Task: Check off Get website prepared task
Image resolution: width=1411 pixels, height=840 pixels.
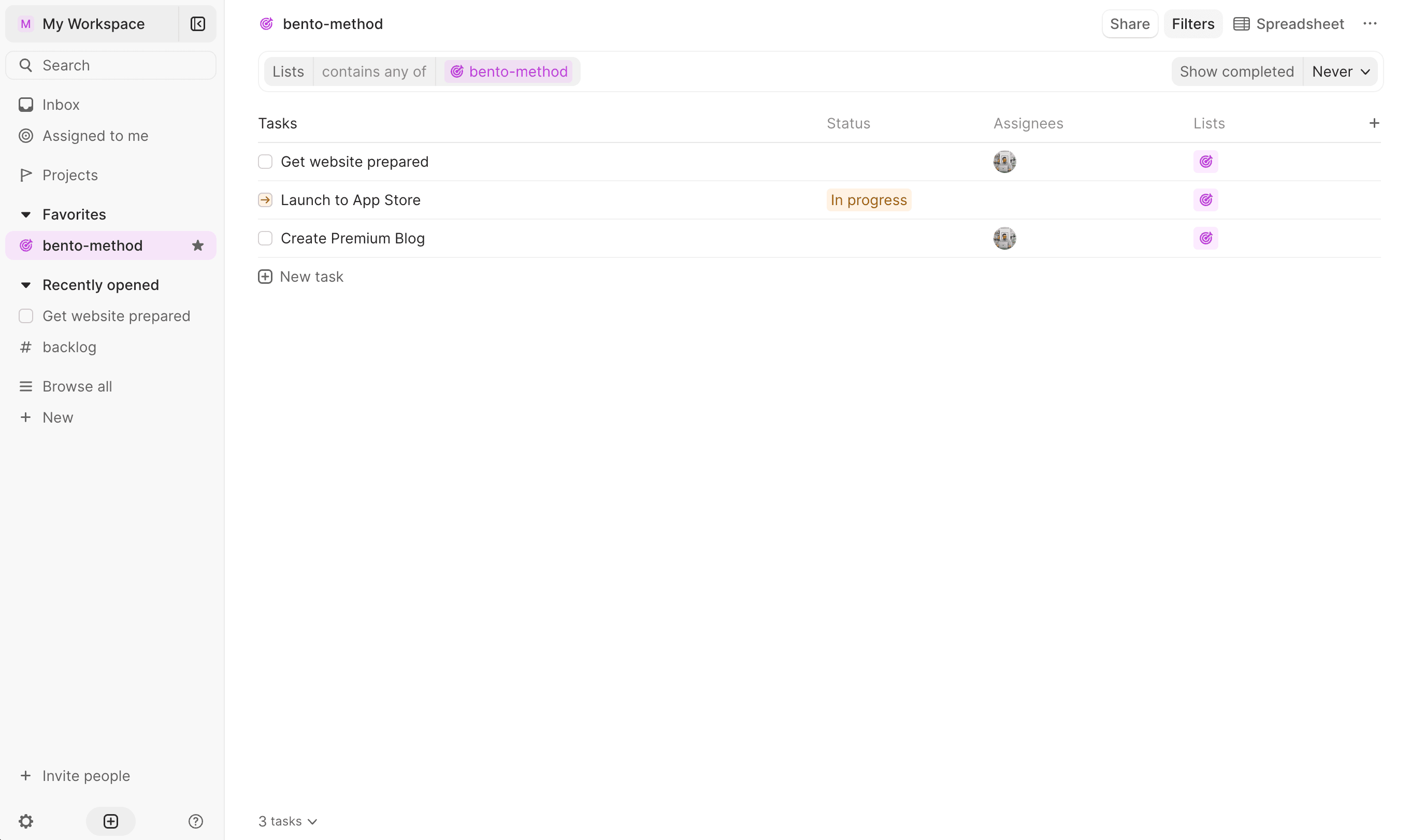Action: (265, 162)
